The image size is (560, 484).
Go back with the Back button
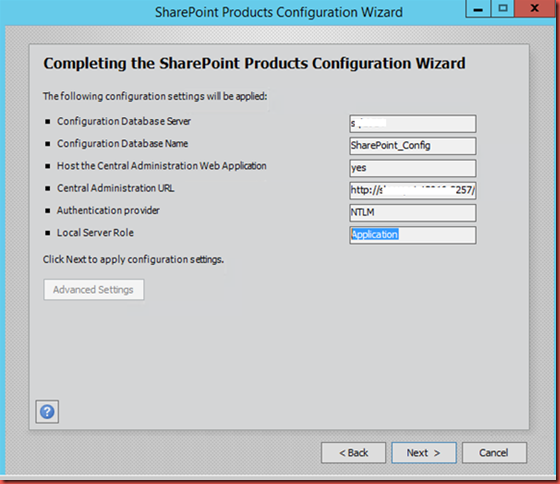[354, 453]
